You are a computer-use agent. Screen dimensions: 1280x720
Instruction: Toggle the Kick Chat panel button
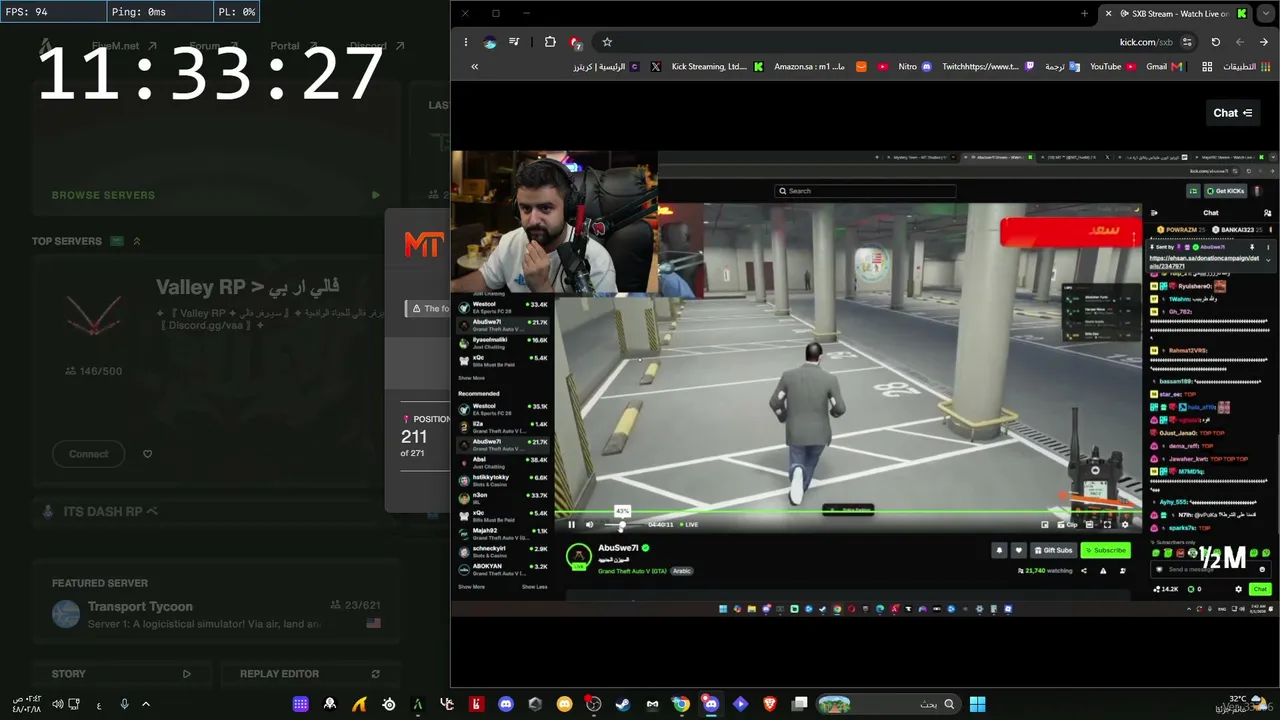click(x=1232, y=113)
